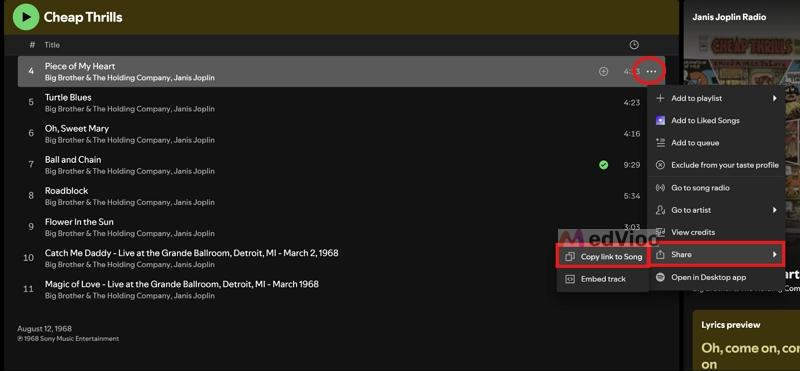Select Copy link to Song
800x371 pixels.
tap(603, 257)
